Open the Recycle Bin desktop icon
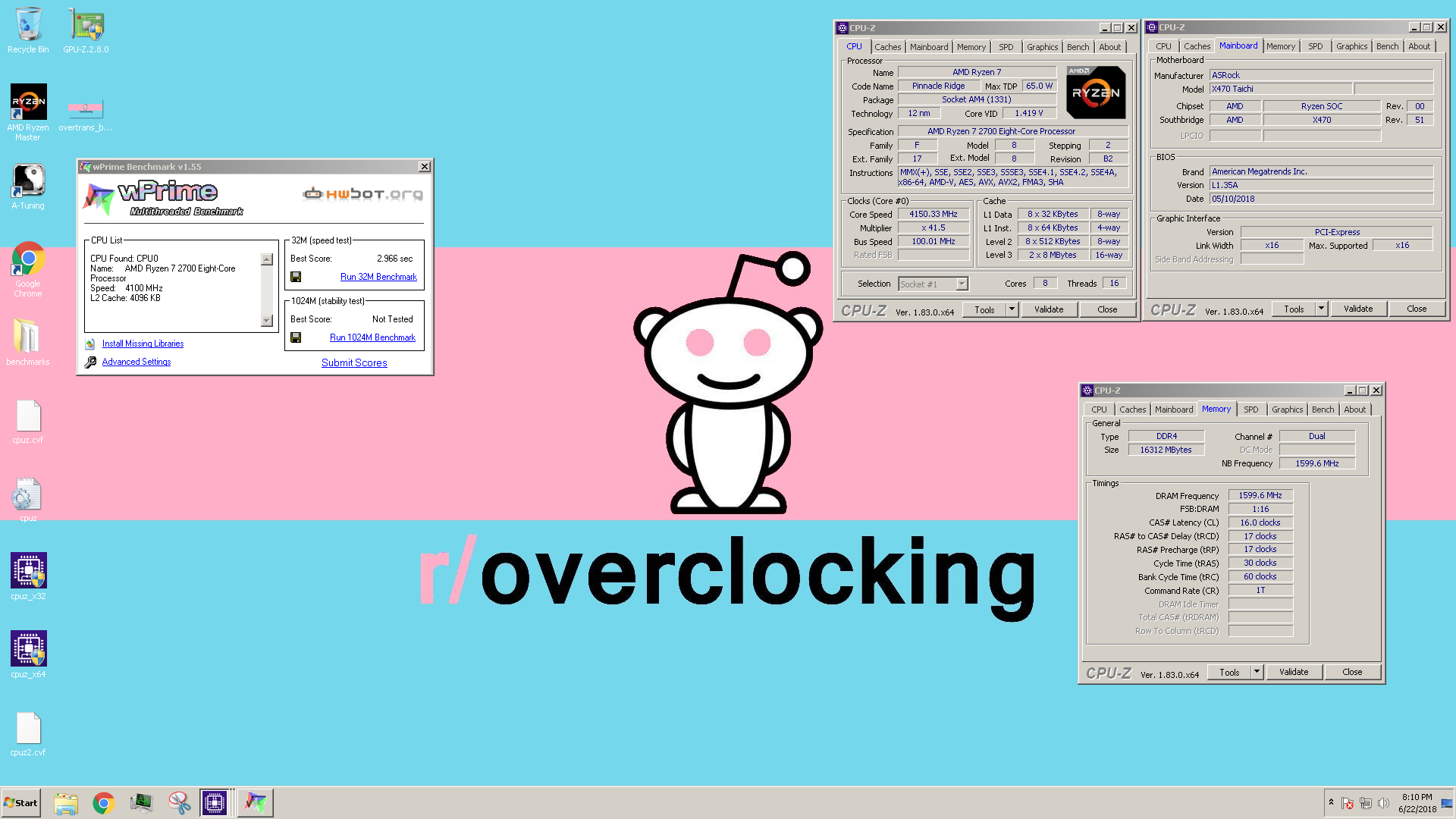Screen dimensions: 1456x819 point(28,30)
